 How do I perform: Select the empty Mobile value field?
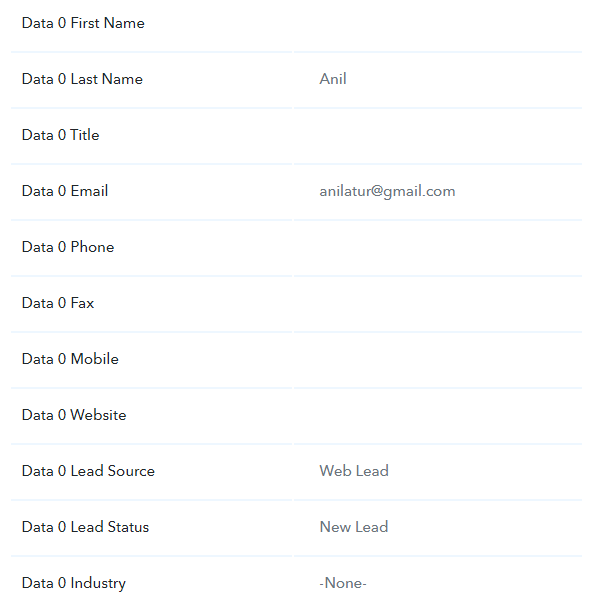[438, 360]
